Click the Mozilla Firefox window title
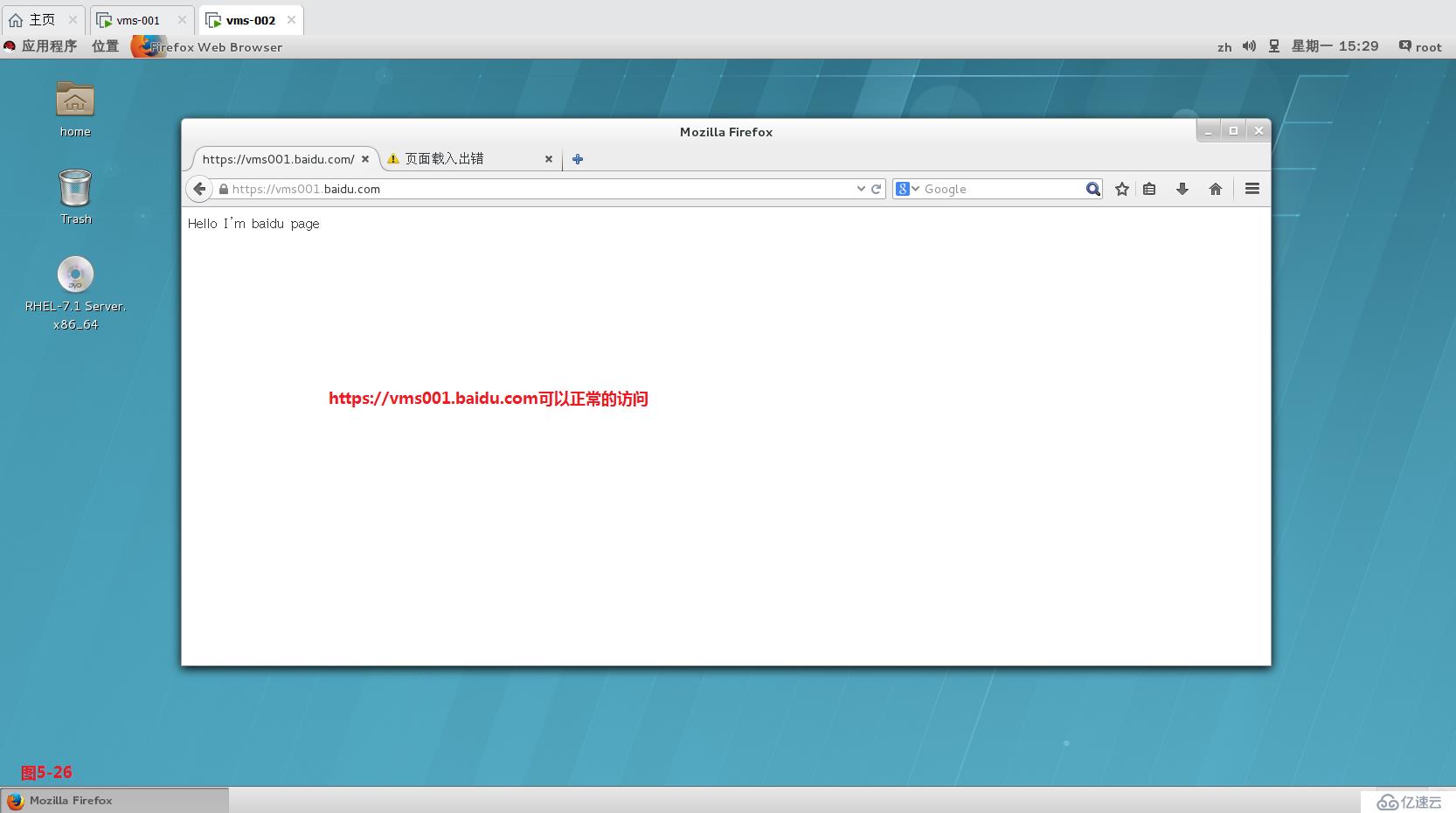 (x=726, y=132)
